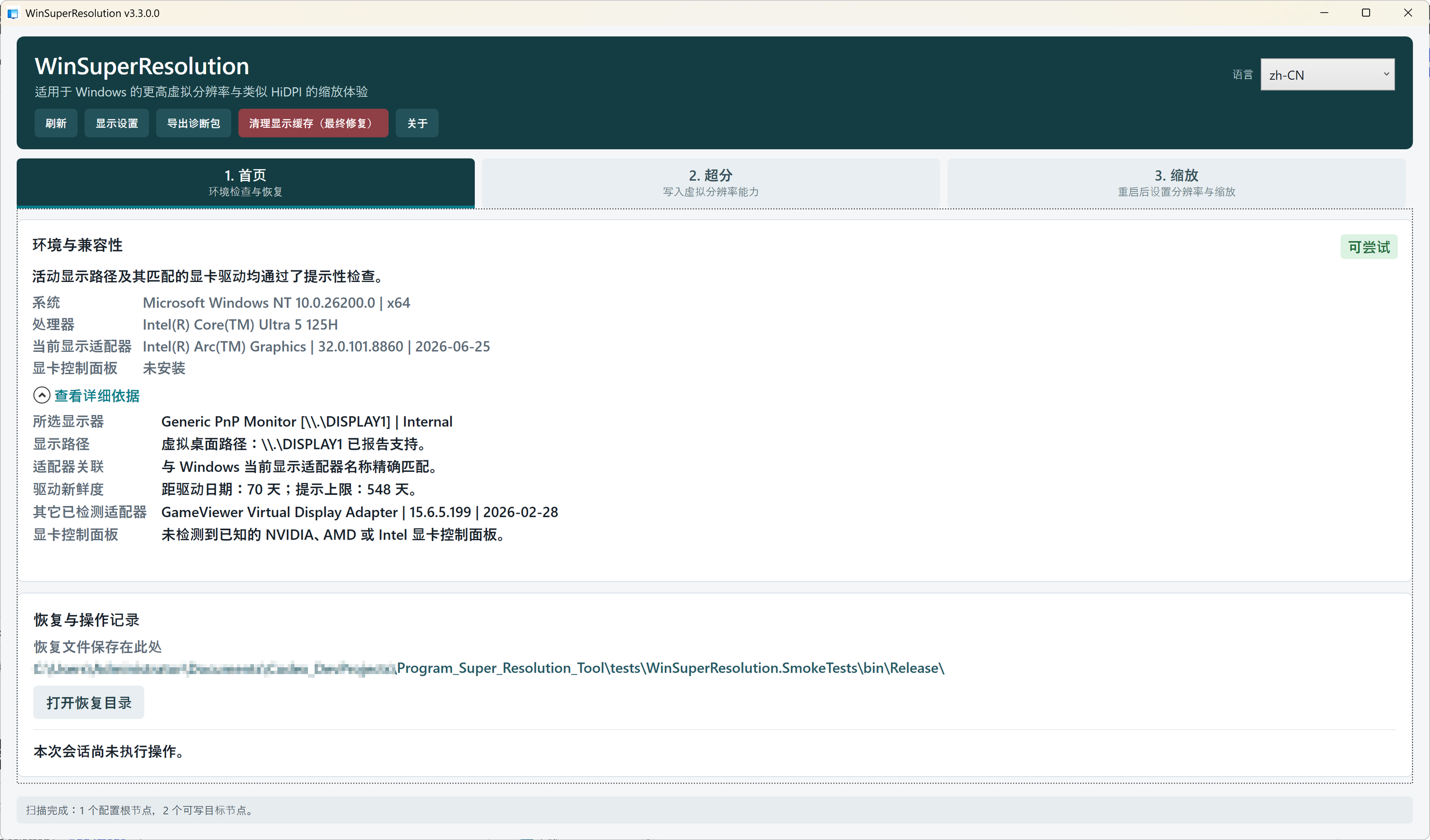Click the '恢复文件保存在此处' label
Image resolution: width=1430 pixels, height=840 pixels.
[98, 646]
